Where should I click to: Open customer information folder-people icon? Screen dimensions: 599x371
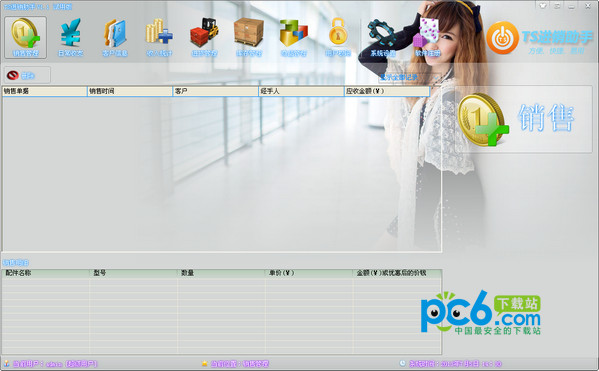[115, 37]
